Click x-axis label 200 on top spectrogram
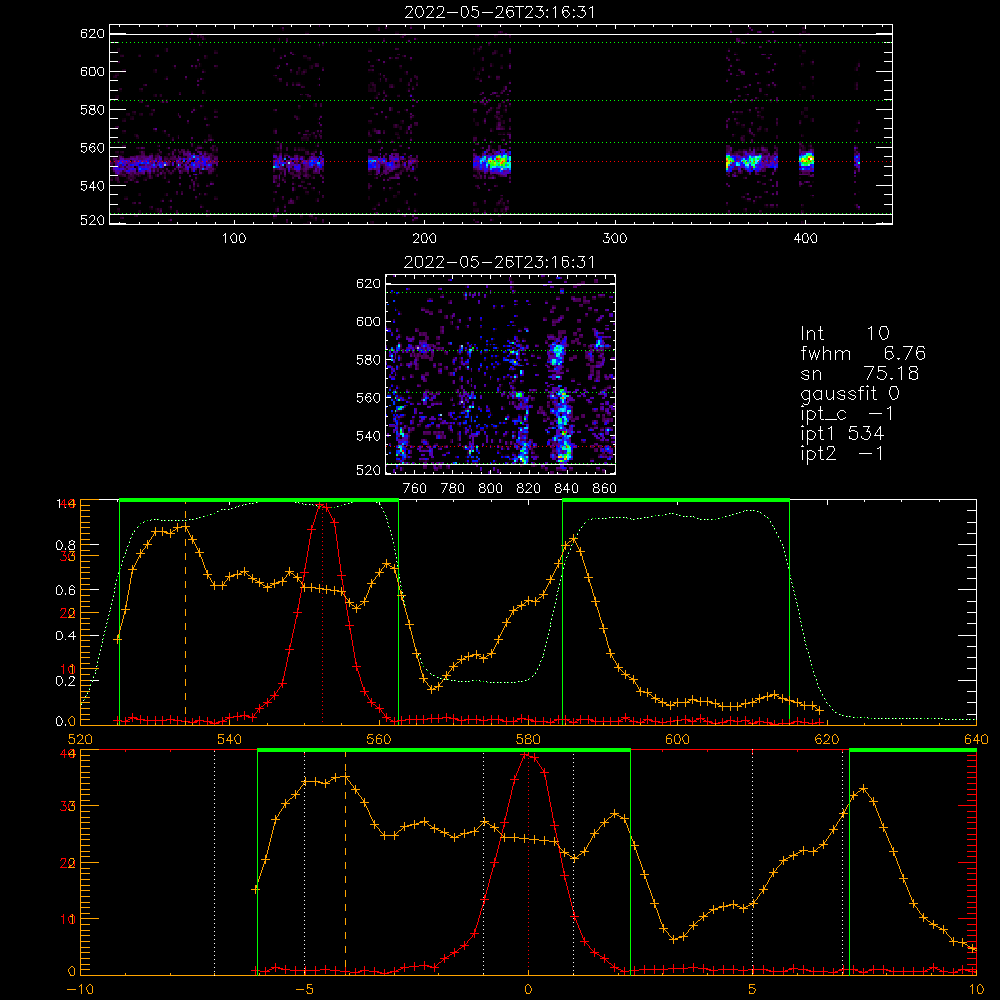Viewport: 1000px width, 1000px height. click(x=424, y=239)
